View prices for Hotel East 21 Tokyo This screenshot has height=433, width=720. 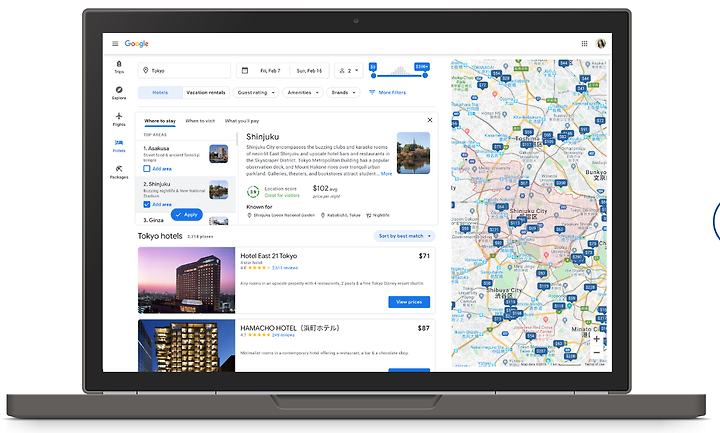pos(409,302)
